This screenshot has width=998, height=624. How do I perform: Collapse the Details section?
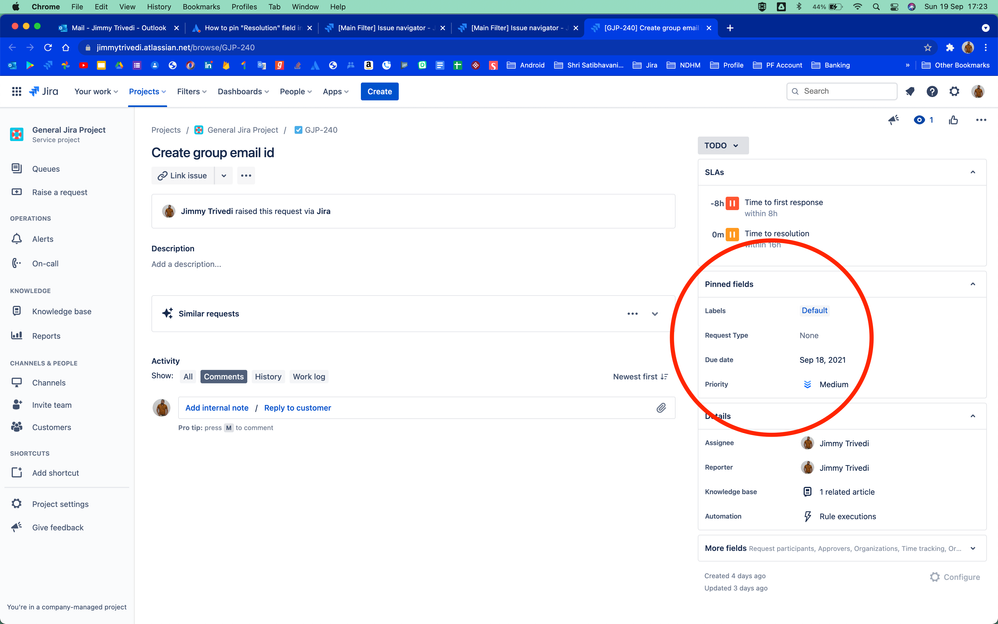[973, 416]
